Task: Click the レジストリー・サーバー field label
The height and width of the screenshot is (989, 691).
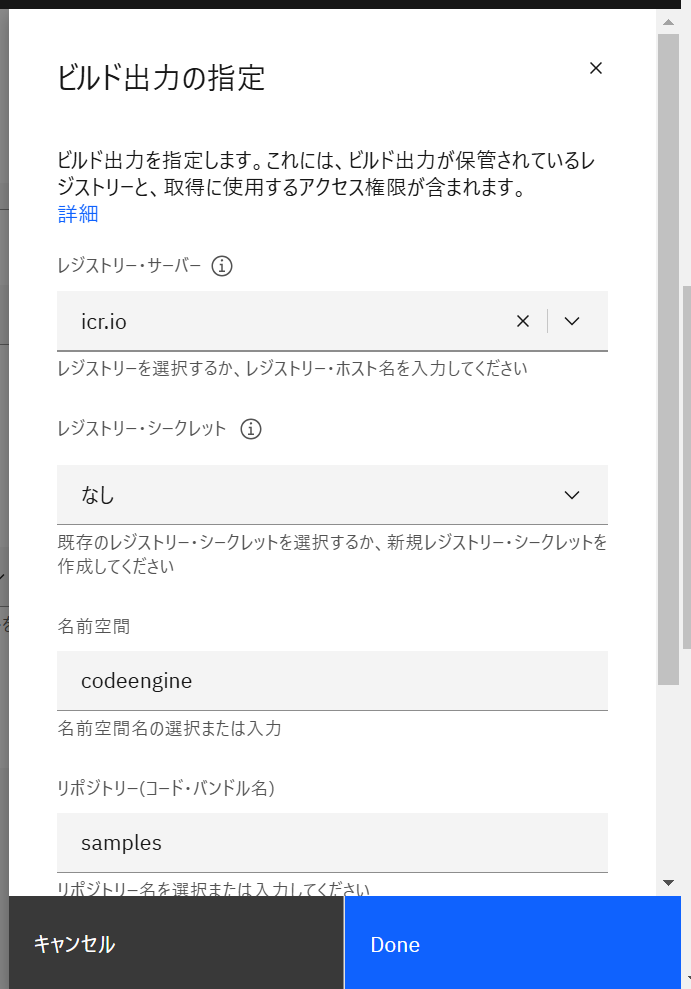Action: [x=129, y=266]
